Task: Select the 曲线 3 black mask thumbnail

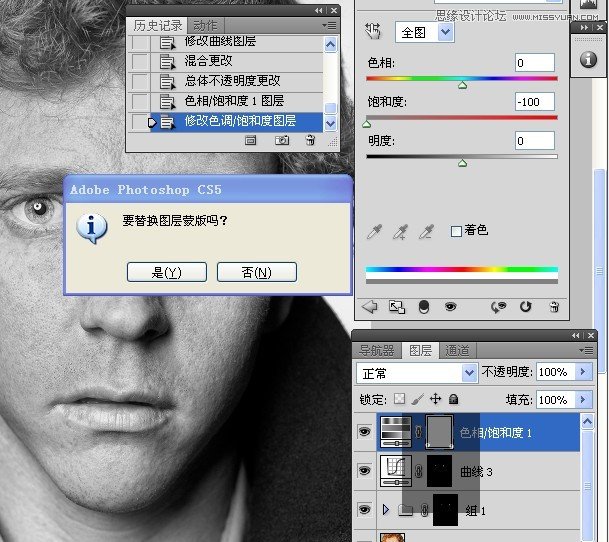Action: [x=440, y=471]
